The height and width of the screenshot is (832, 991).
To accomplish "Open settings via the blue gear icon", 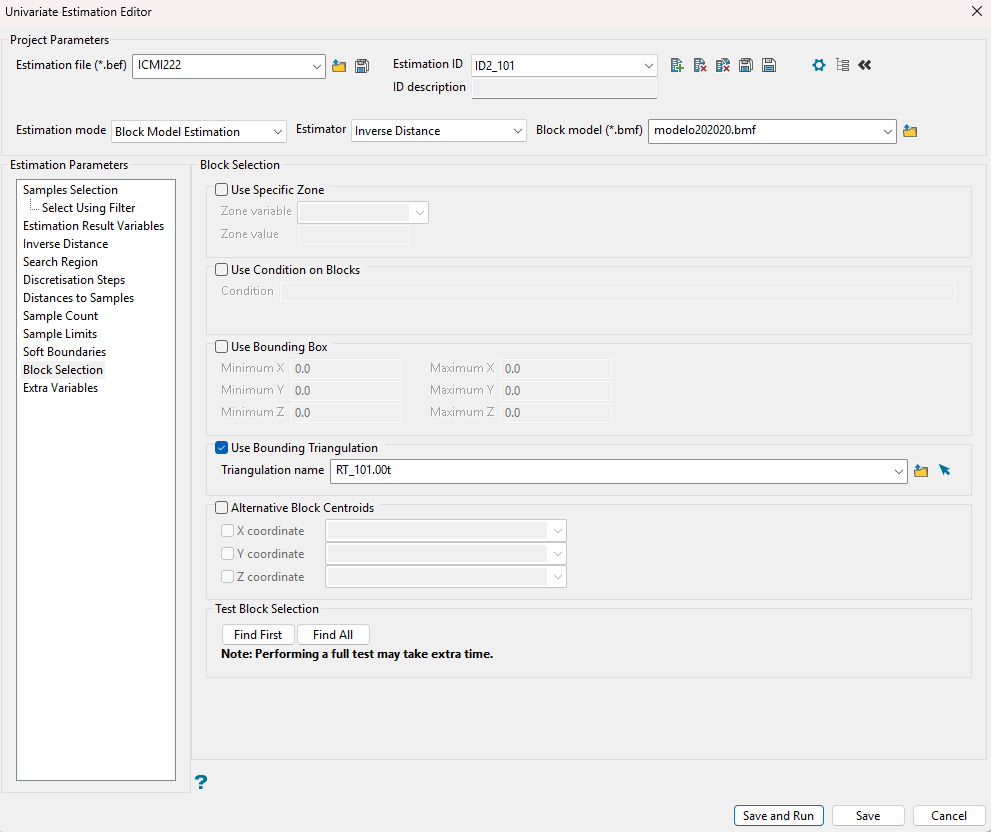I will pos(818,65).
